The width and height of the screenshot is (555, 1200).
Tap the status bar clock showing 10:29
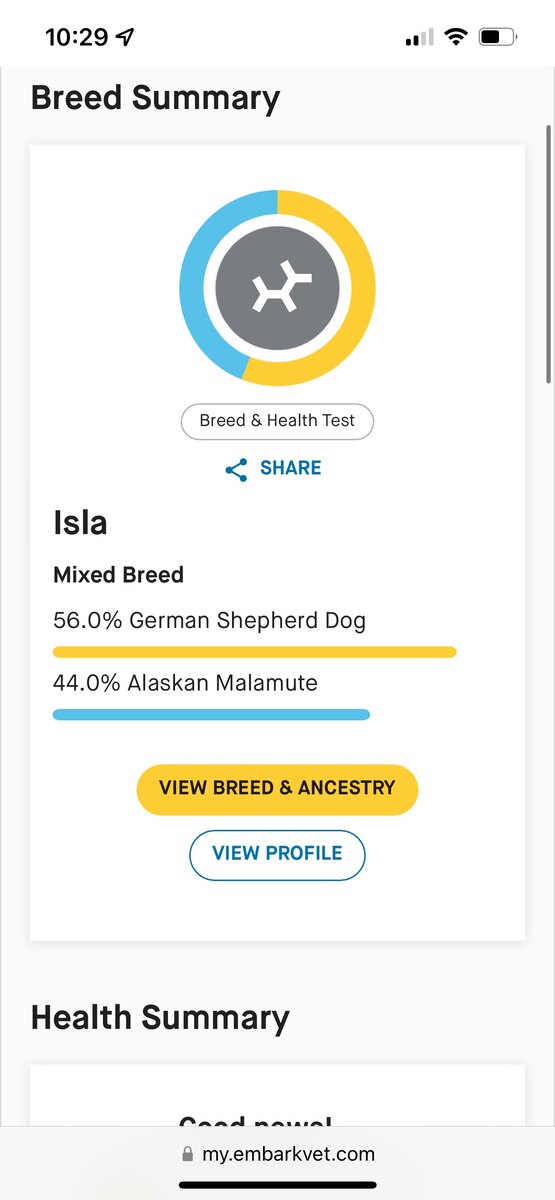point(76,38)
